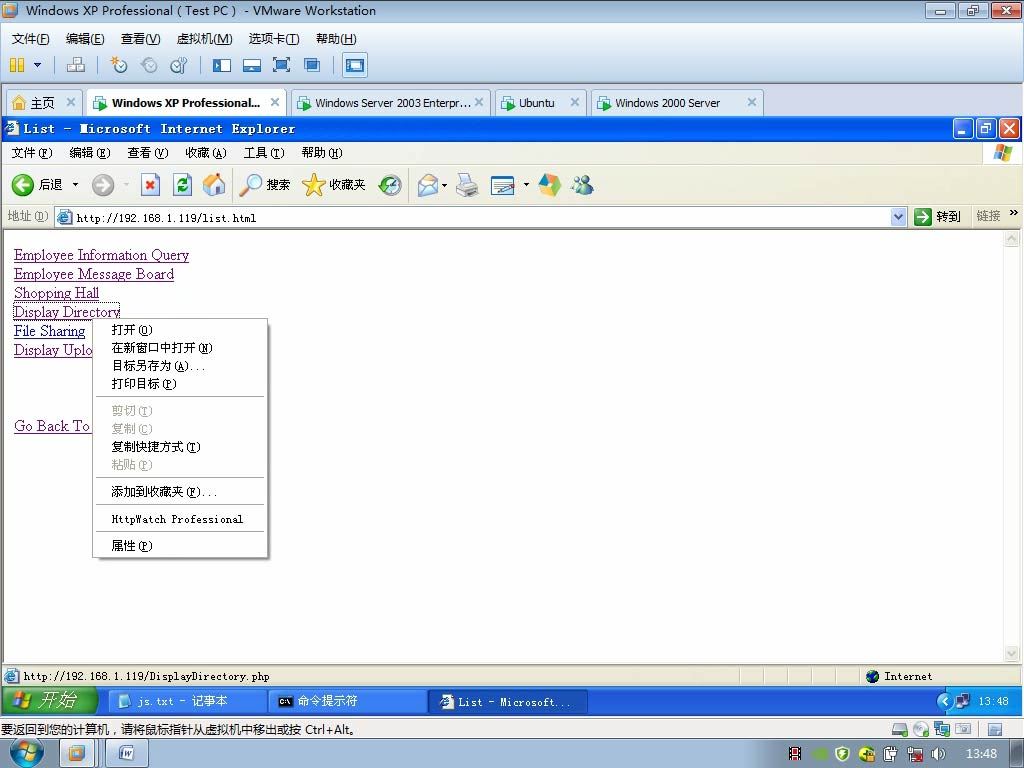Open the dropdown arrow beside VMware pause icon
Viewport: 1024px width, 768px height.
[x=37, y=65]
